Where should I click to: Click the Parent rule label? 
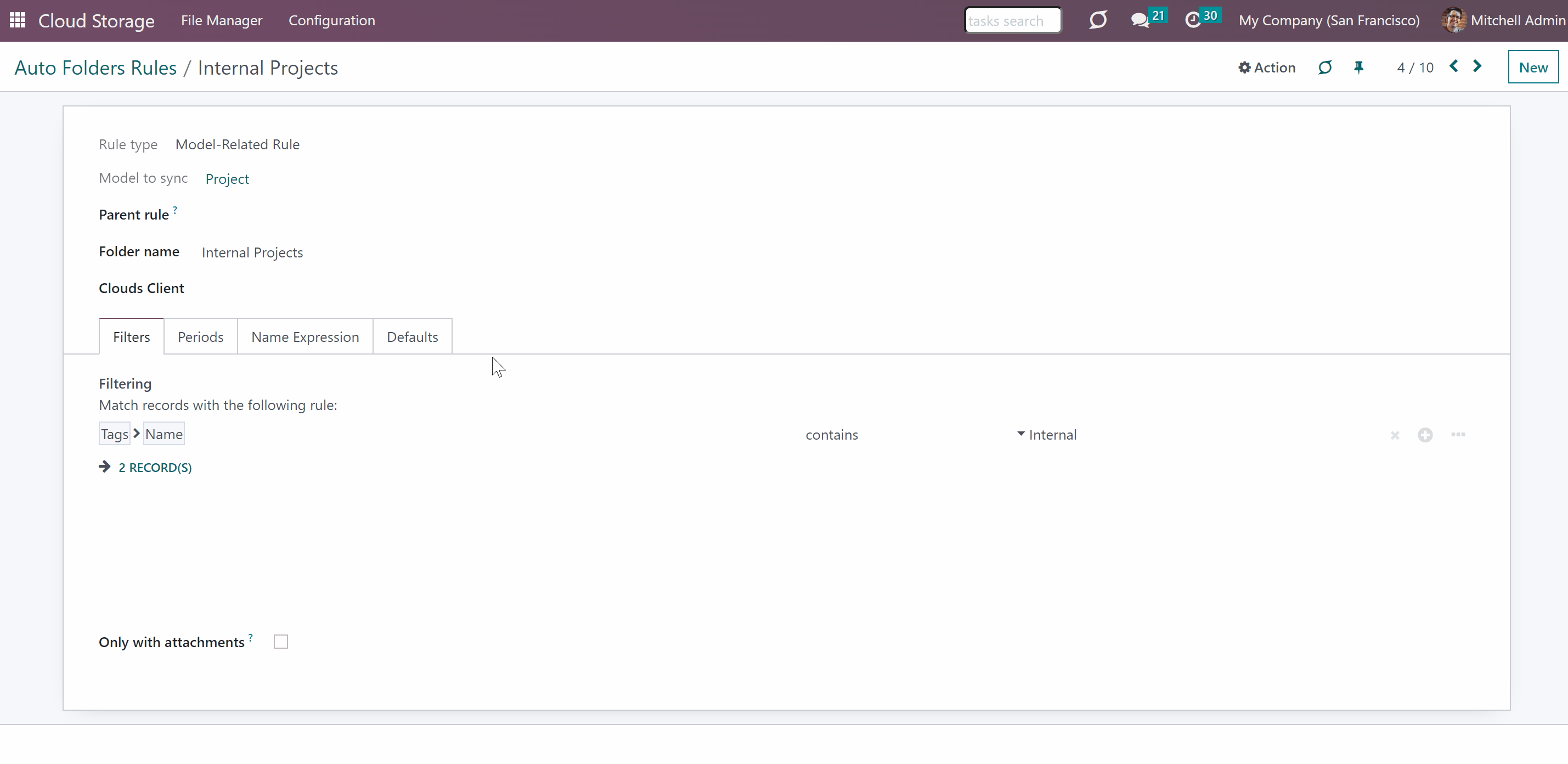pyautogui.click(x=134, y=215)
